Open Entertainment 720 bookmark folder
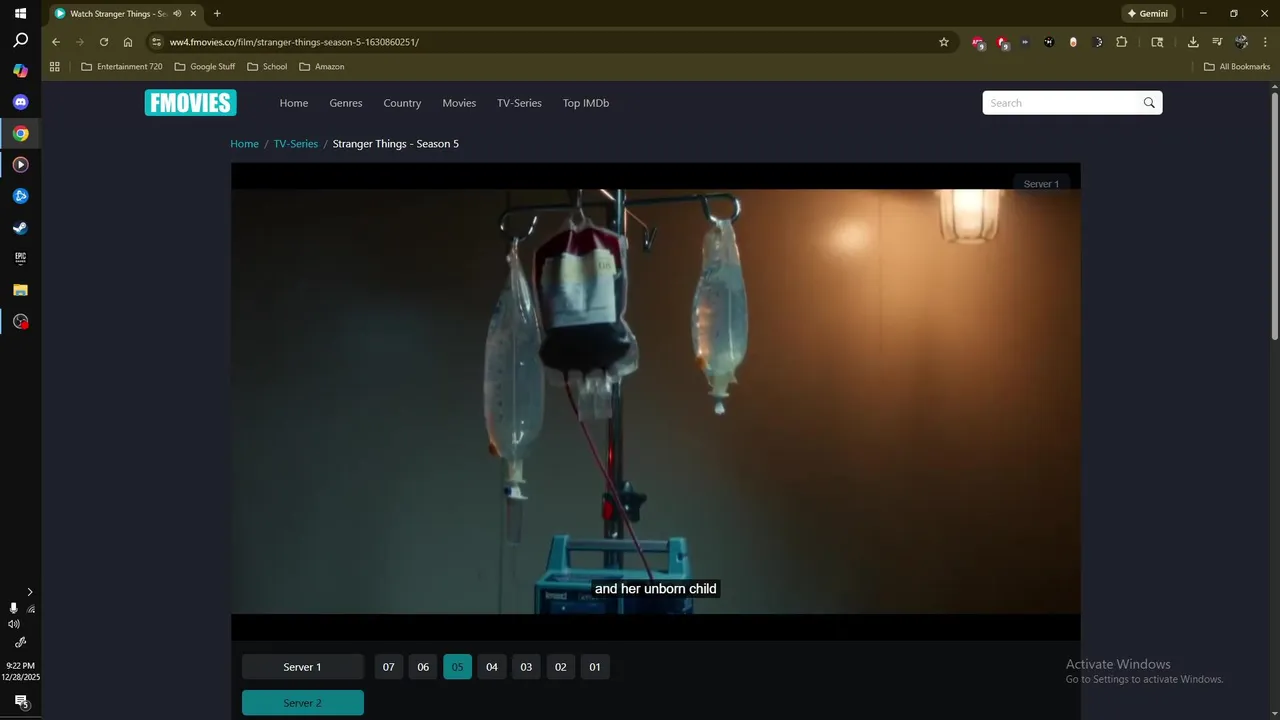This screenshot has width=1280, height=720. pos(121,67)
